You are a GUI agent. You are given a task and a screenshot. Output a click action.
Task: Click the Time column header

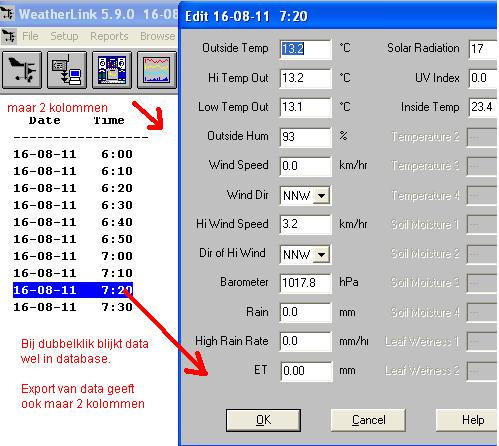pyautogui.click(x=109, y=120)
